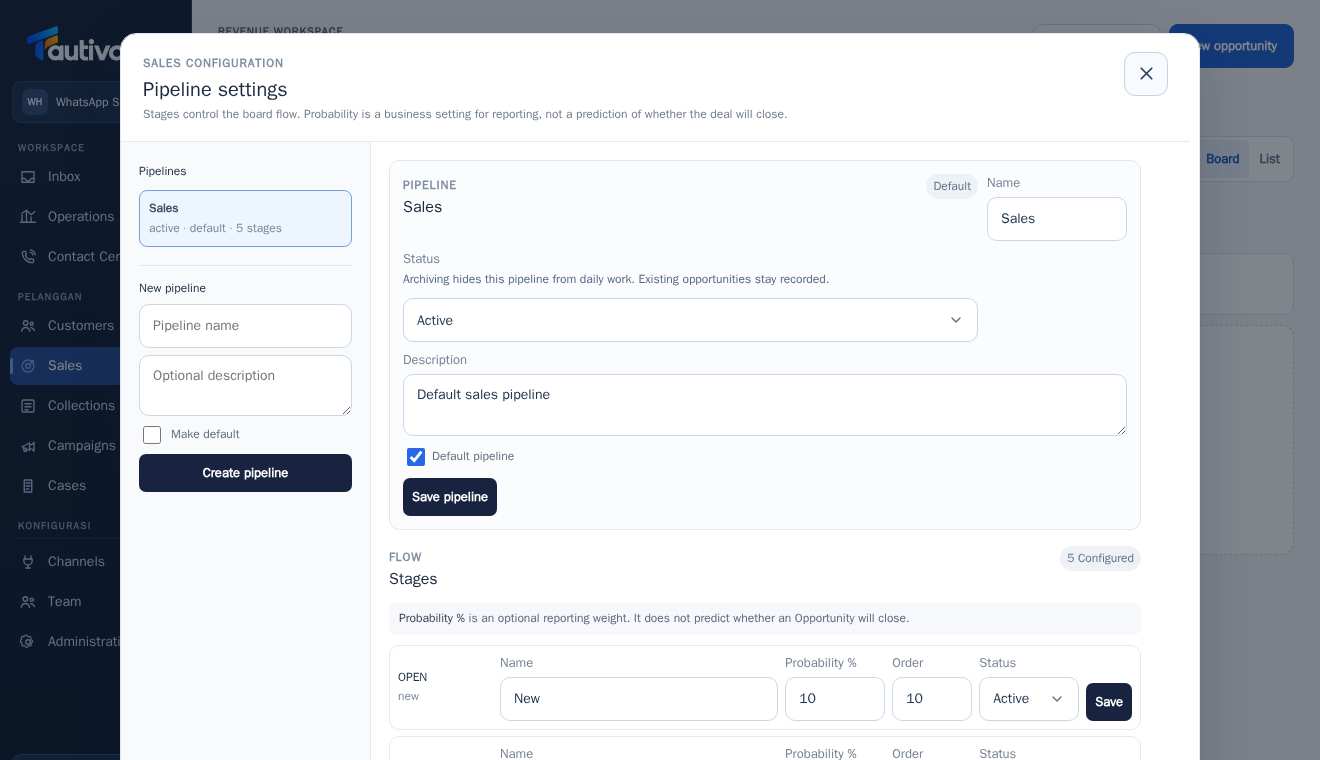
Task: Click the Campaigns megaphone icon
Action: (28, 446)
